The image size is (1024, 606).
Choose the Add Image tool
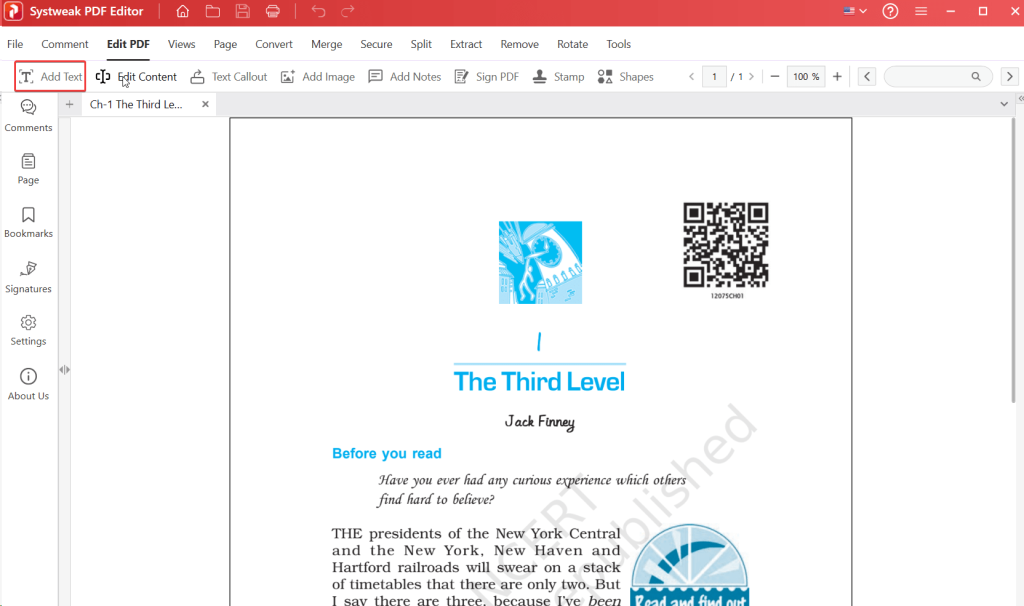(317, 77)
